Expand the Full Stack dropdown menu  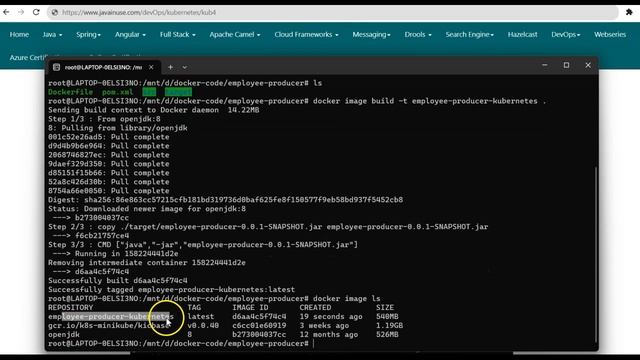click(x=178, y=35)
